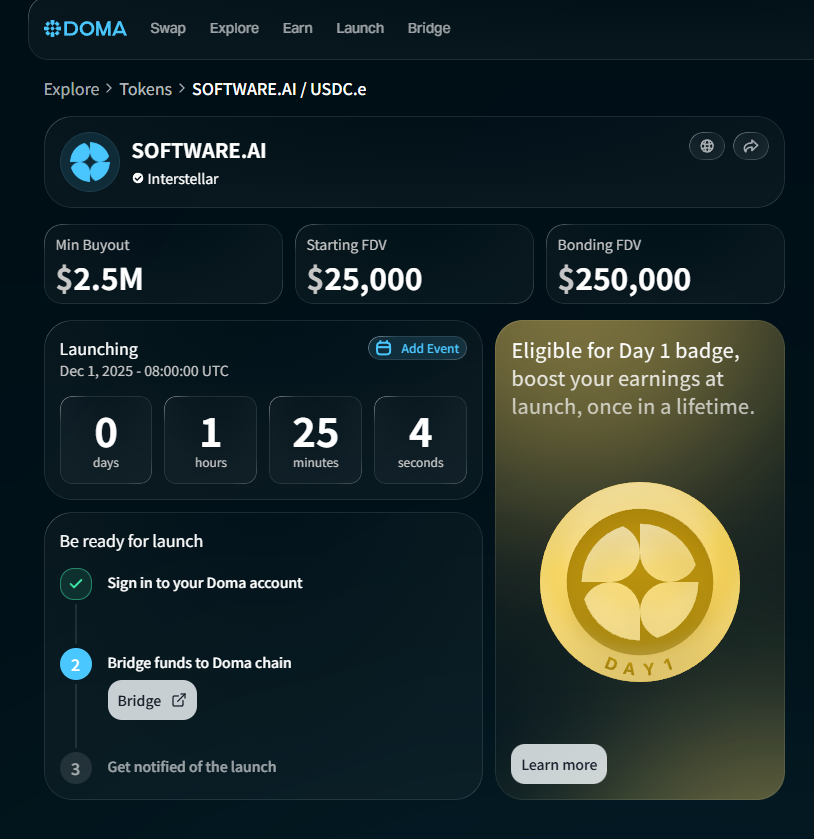This screenshot has height=839, width=814.
Task: Click the step 3 circle marker
Action: [76, 768]
